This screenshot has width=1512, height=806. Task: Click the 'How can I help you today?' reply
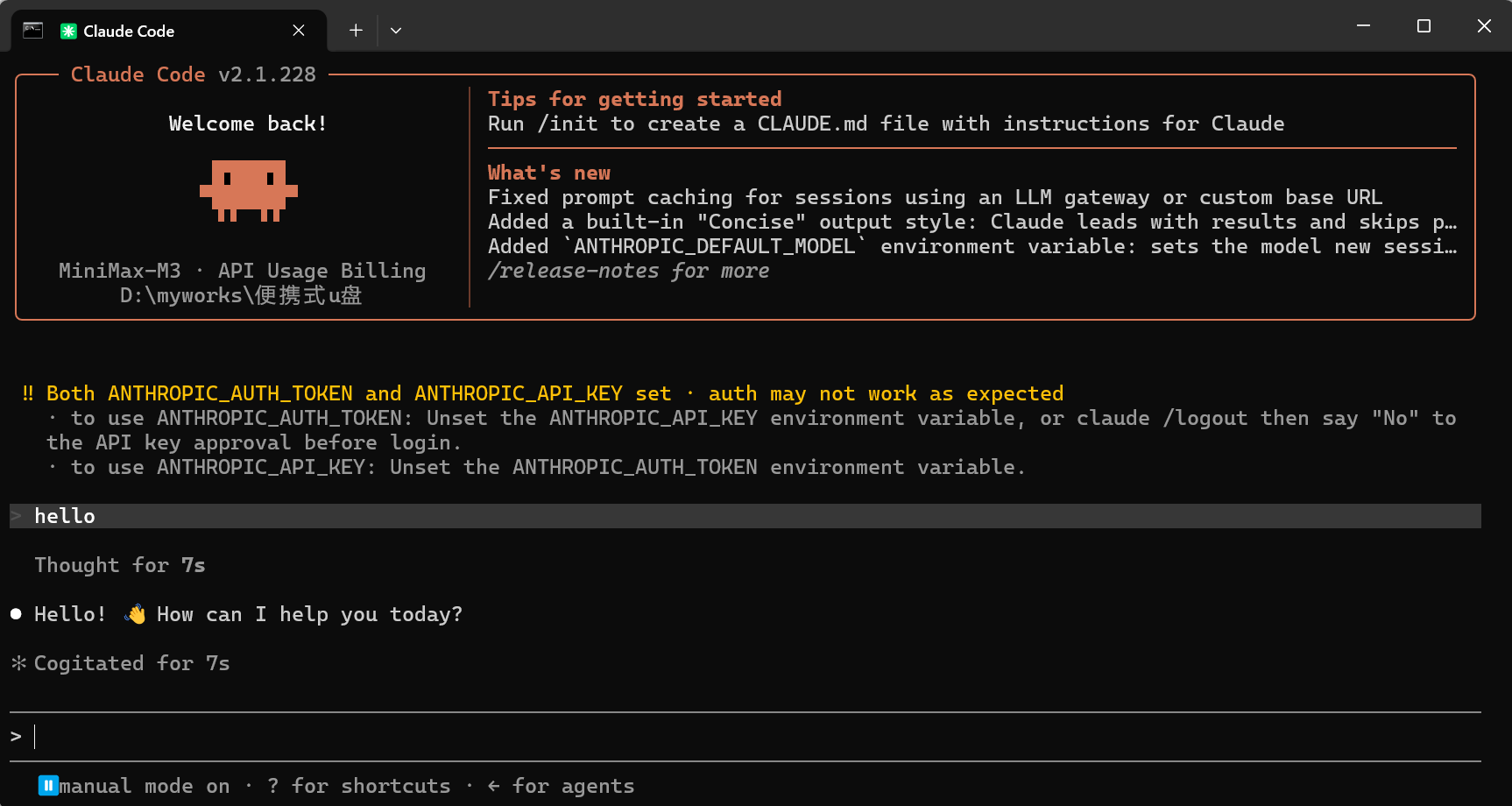pos(309,614)
